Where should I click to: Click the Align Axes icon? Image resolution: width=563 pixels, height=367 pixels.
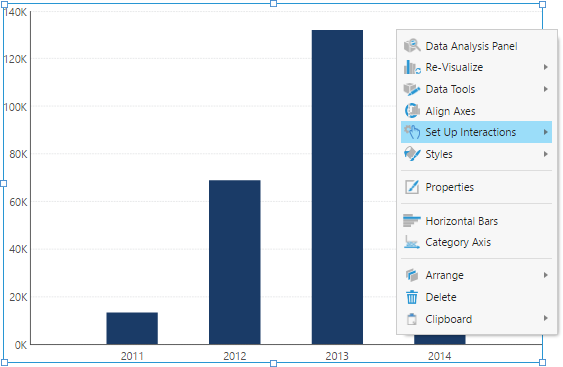[412, 111]
